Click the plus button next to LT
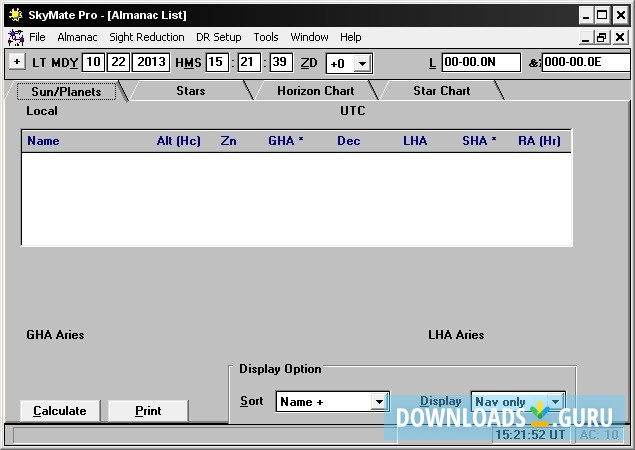635x450 pixels. coord(17,62)
